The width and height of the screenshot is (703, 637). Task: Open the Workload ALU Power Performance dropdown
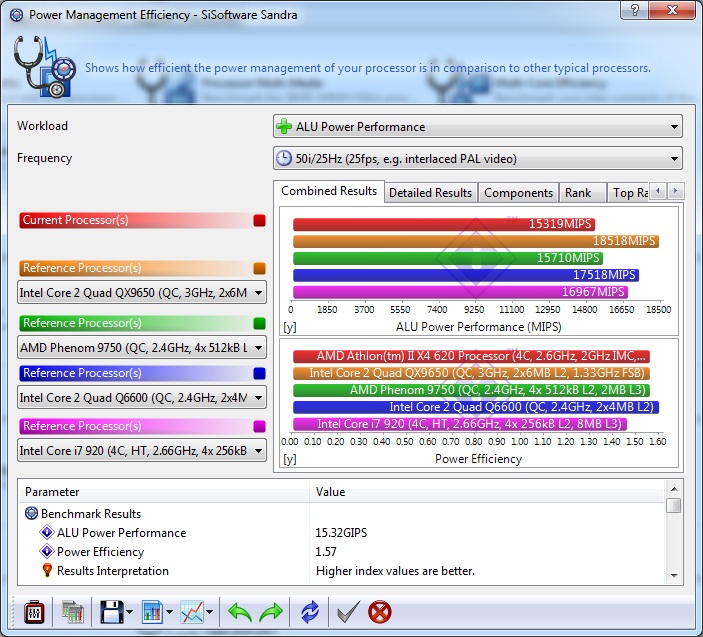[477, 126]
